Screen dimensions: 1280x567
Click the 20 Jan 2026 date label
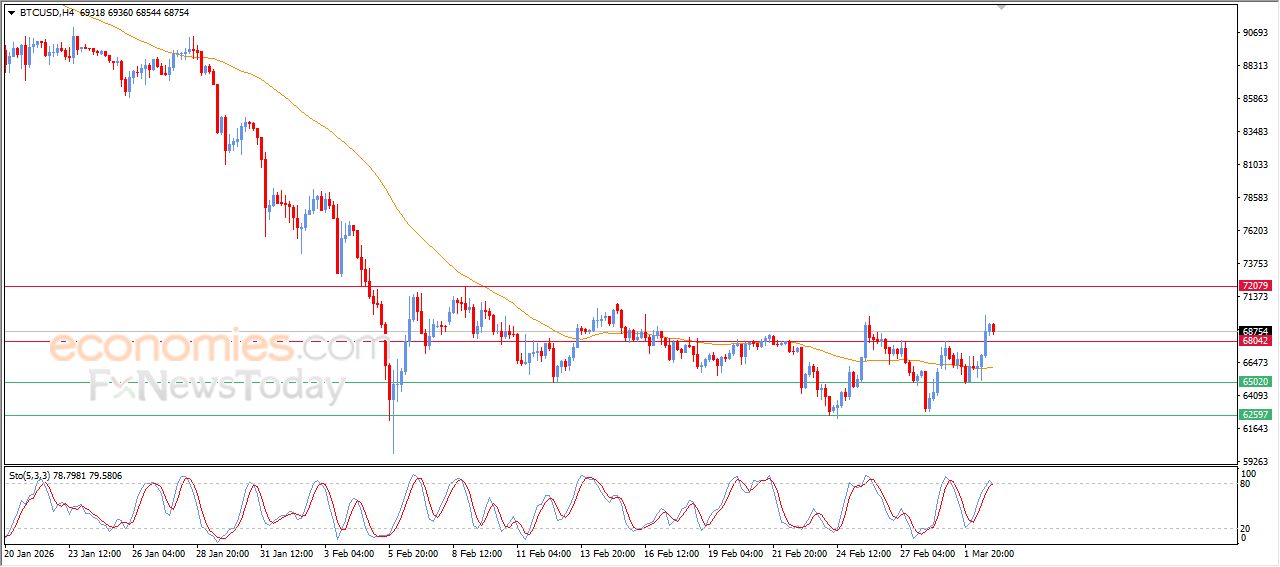click(30, 552)
